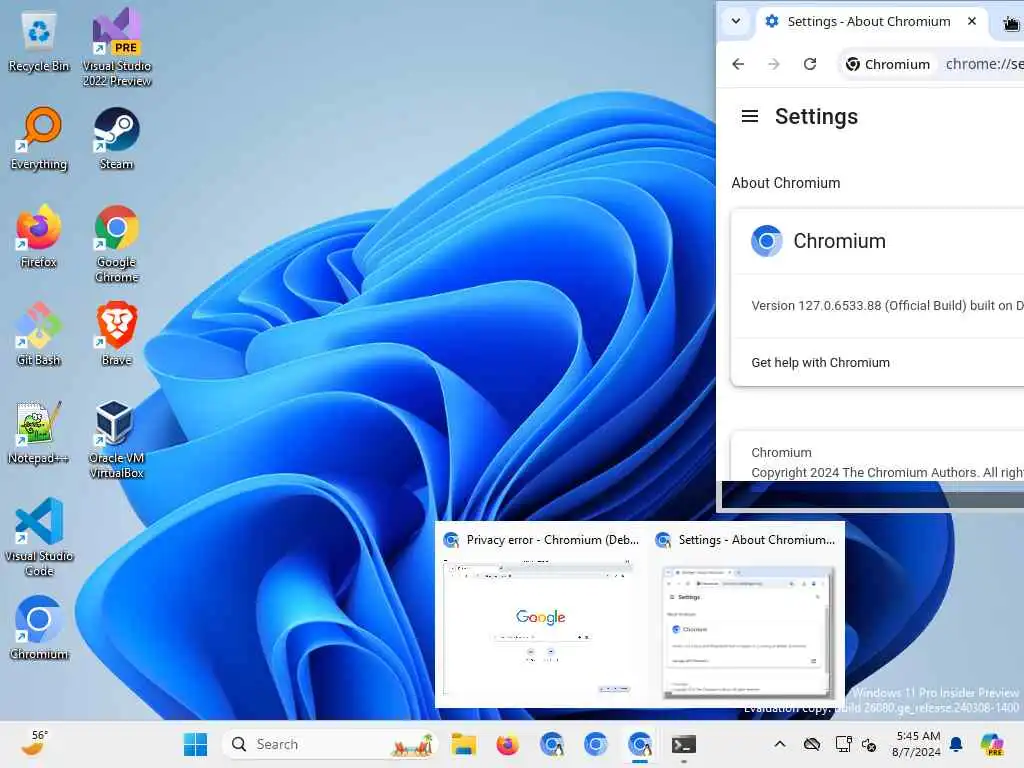Click the Copyright 2024 The Chromium Authors text
This screenshot has width=1024, height=768.
(887, 472)
